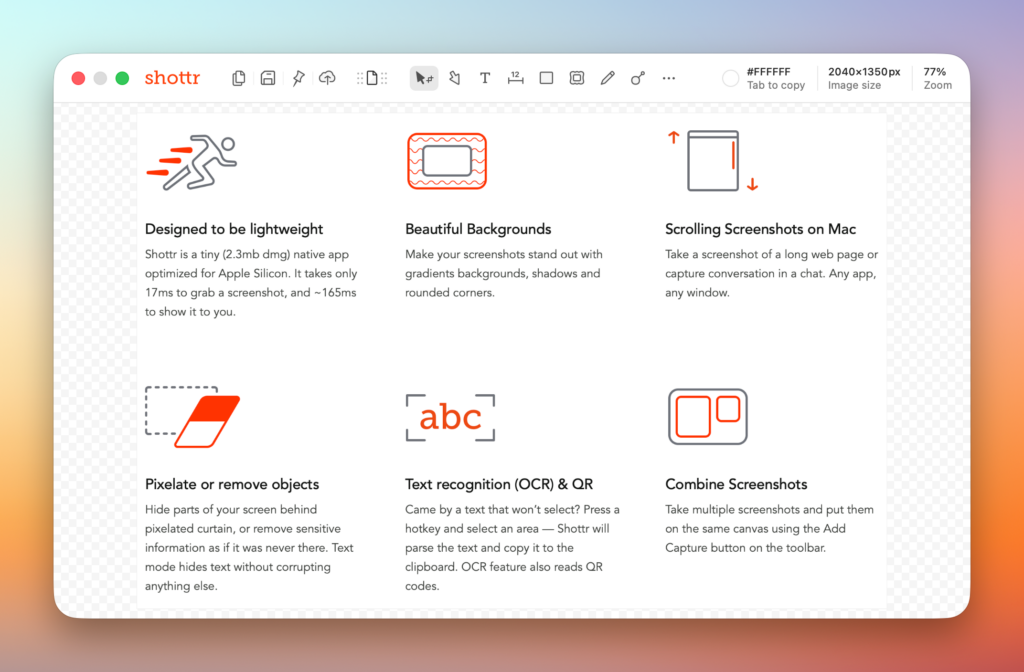Viewport: 1024px width, 672px height.
Task: Open the 77% zoom control
Action: (936, 78)
